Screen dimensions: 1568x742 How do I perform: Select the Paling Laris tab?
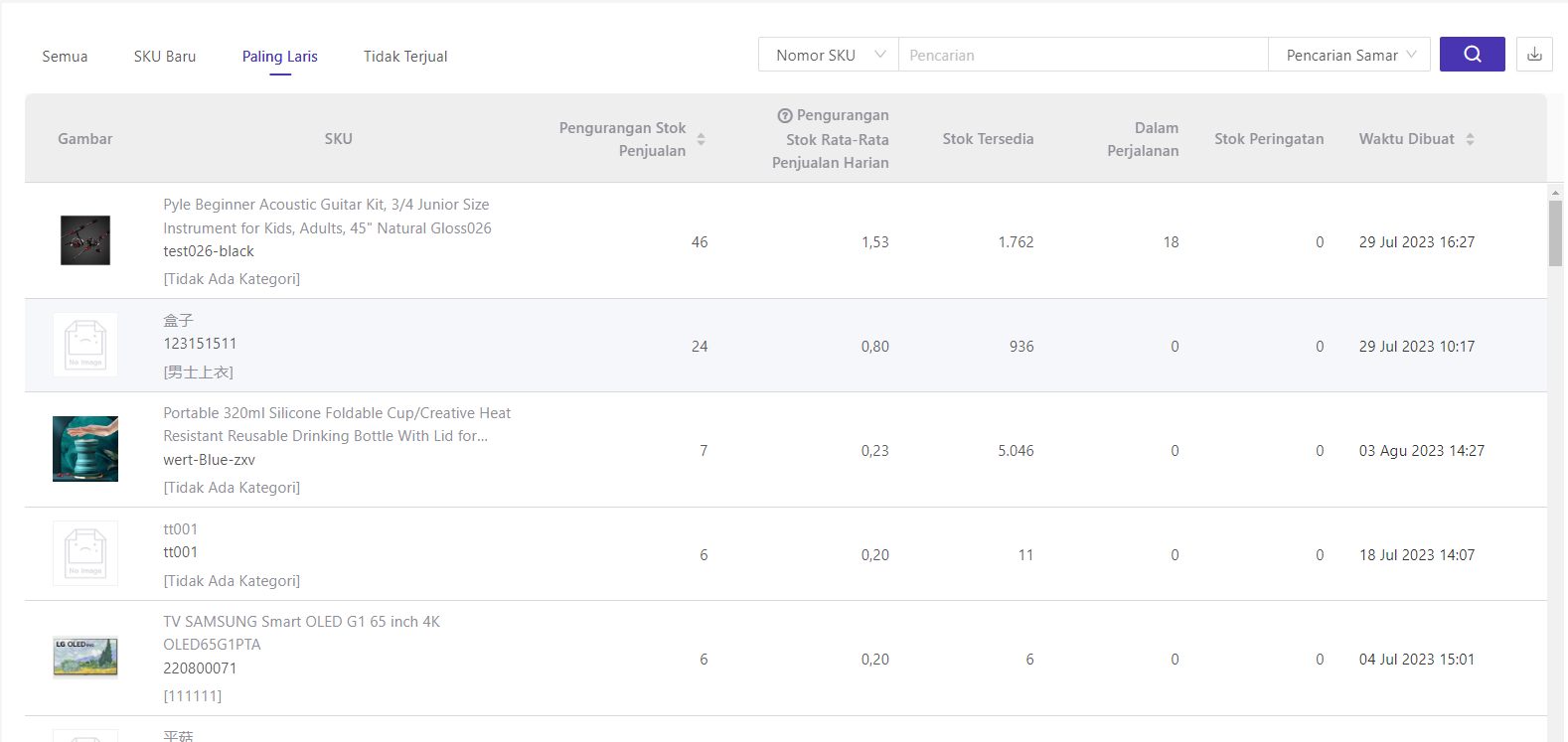(x=280, y=57)
